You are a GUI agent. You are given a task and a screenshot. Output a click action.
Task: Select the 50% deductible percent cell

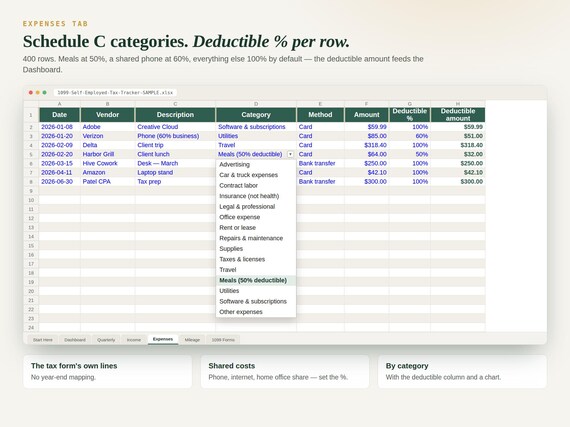[410, 154]
